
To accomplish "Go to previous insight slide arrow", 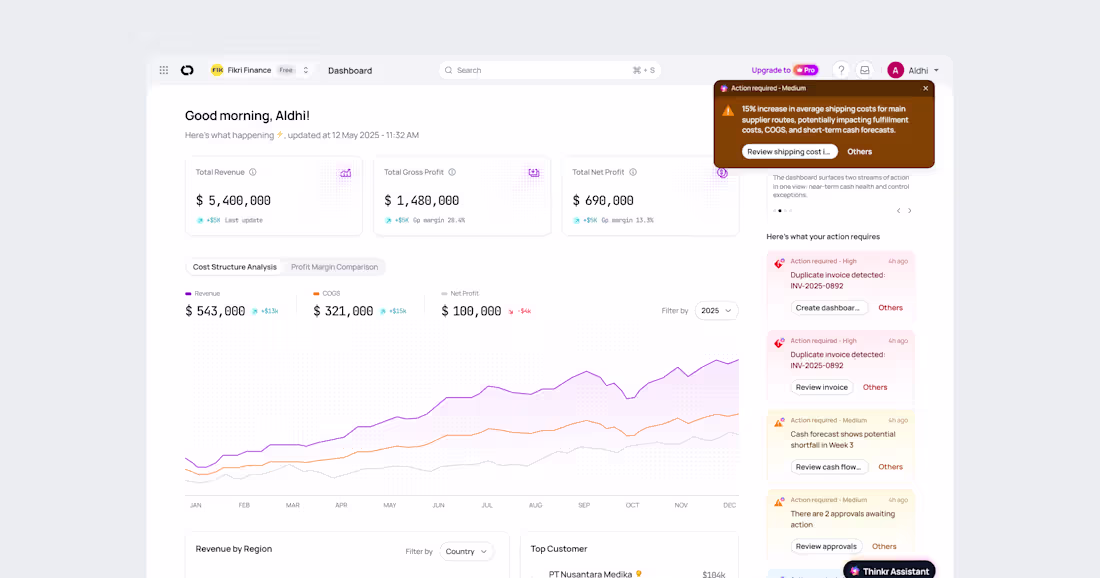I will click(898, 210).
